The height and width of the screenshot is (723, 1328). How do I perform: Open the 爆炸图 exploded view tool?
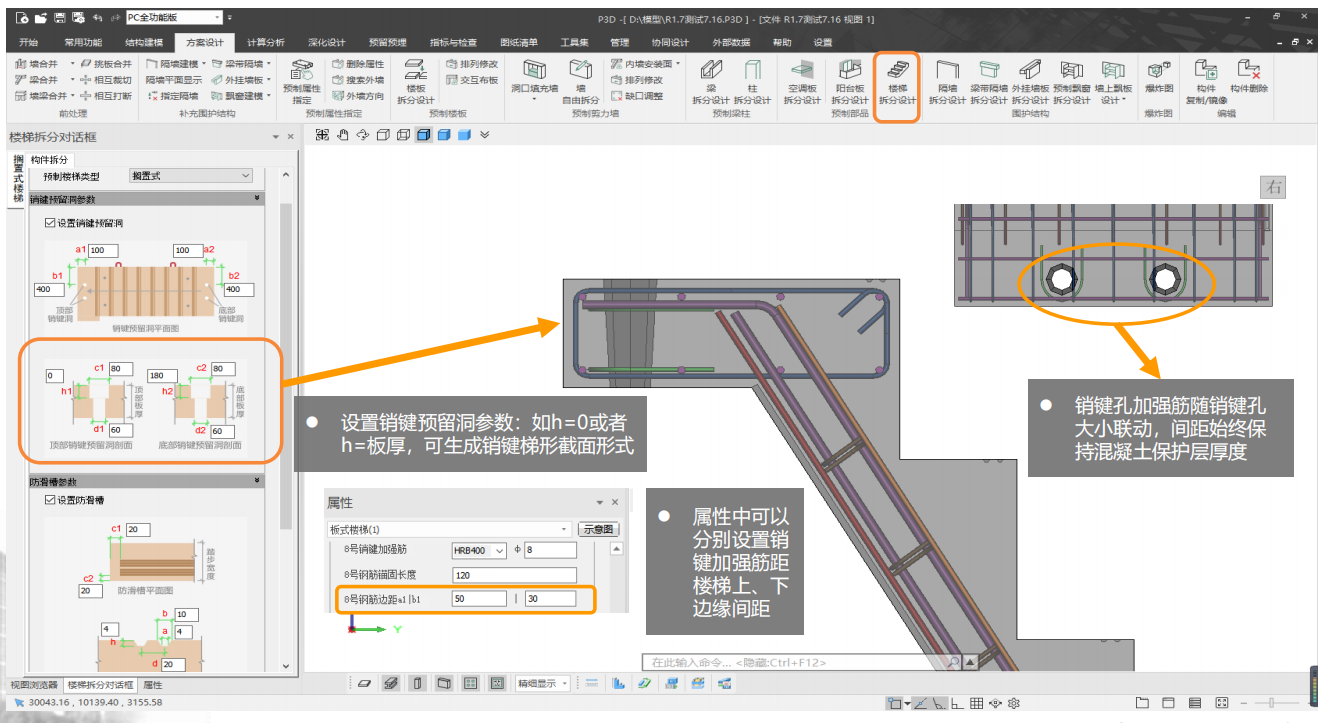click(1158, 80)
